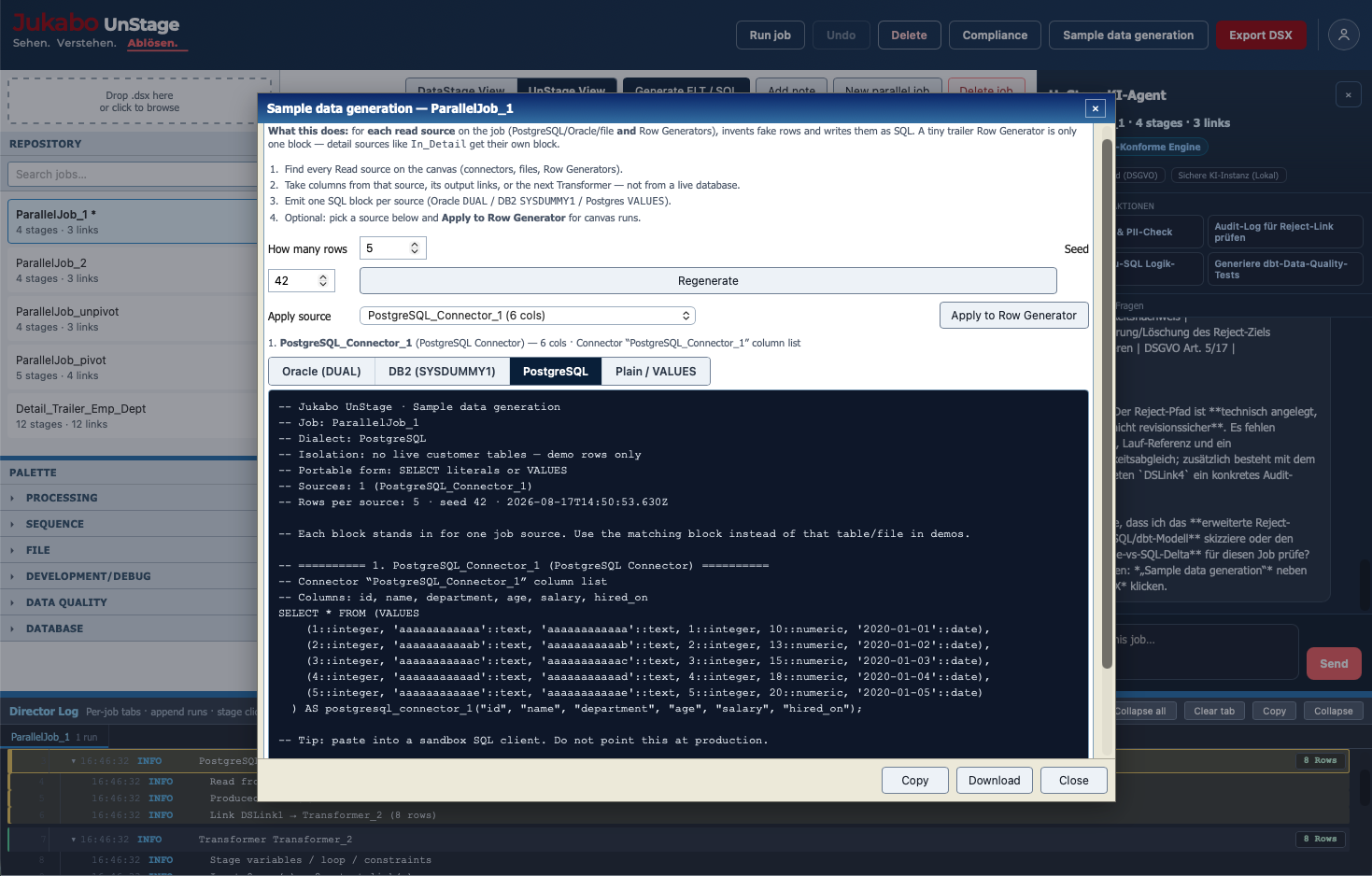Screen dimensions: 1372x876
Task: Click the Delete button in the header
Action: [x=909, y=35]
